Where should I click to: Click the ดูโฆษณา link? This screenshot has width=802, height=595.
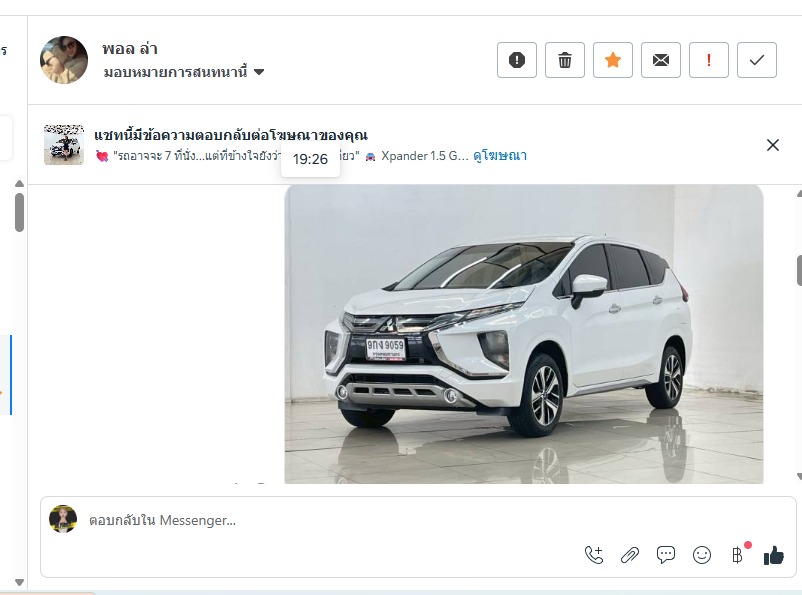coord(500,156)
